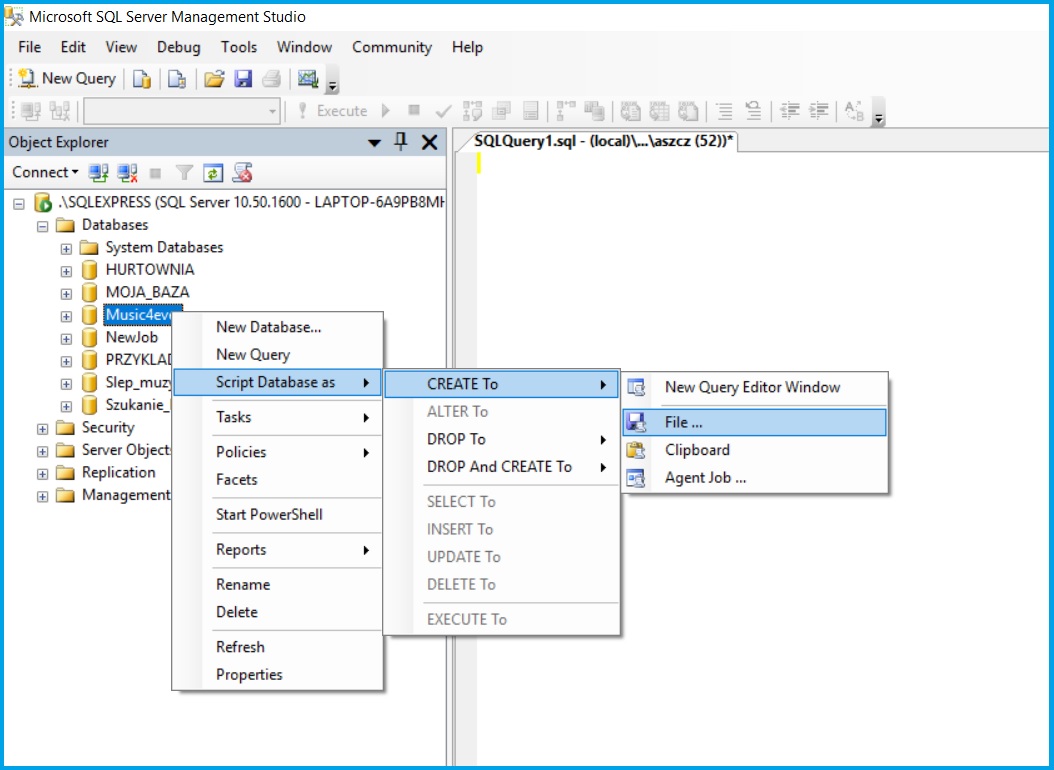Connect to a Database Engine instance

pyautogui.click(x=97, y=172)
